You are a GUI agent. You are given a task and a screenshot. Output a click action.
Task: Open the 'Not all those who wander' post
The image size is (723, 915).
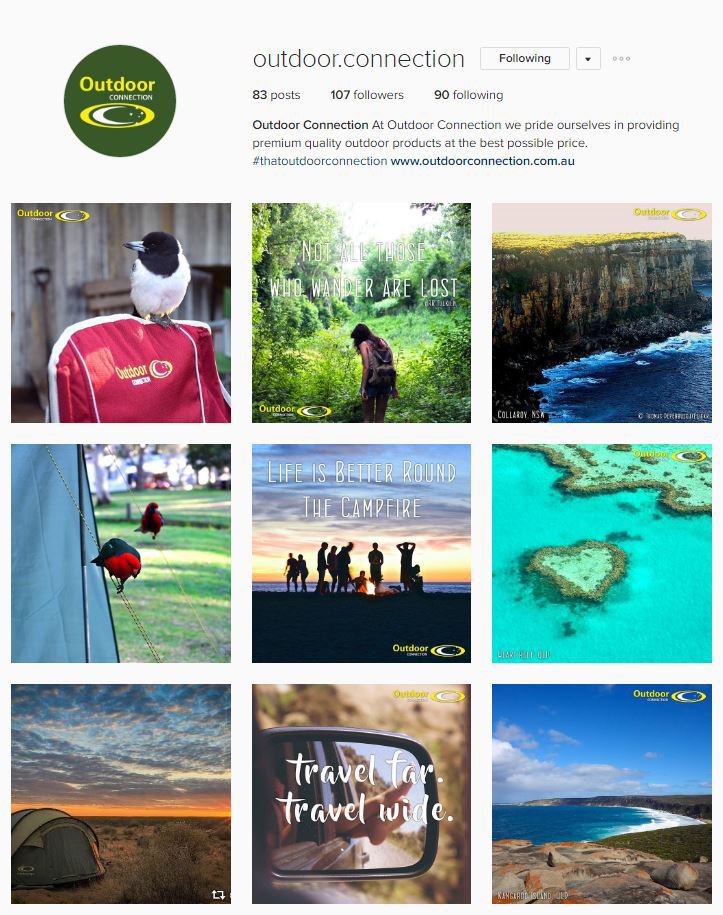361,313
